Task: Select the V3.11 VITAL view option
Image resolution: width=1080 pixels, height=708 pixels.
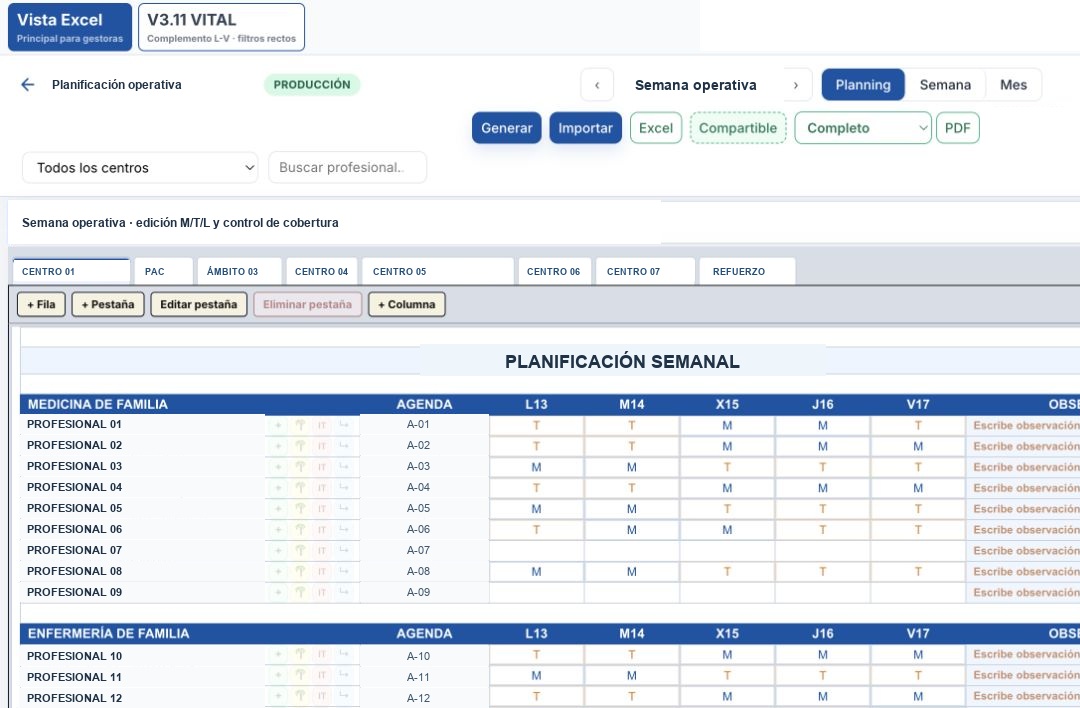Action: pyautogui.click(x=221, y=28)
